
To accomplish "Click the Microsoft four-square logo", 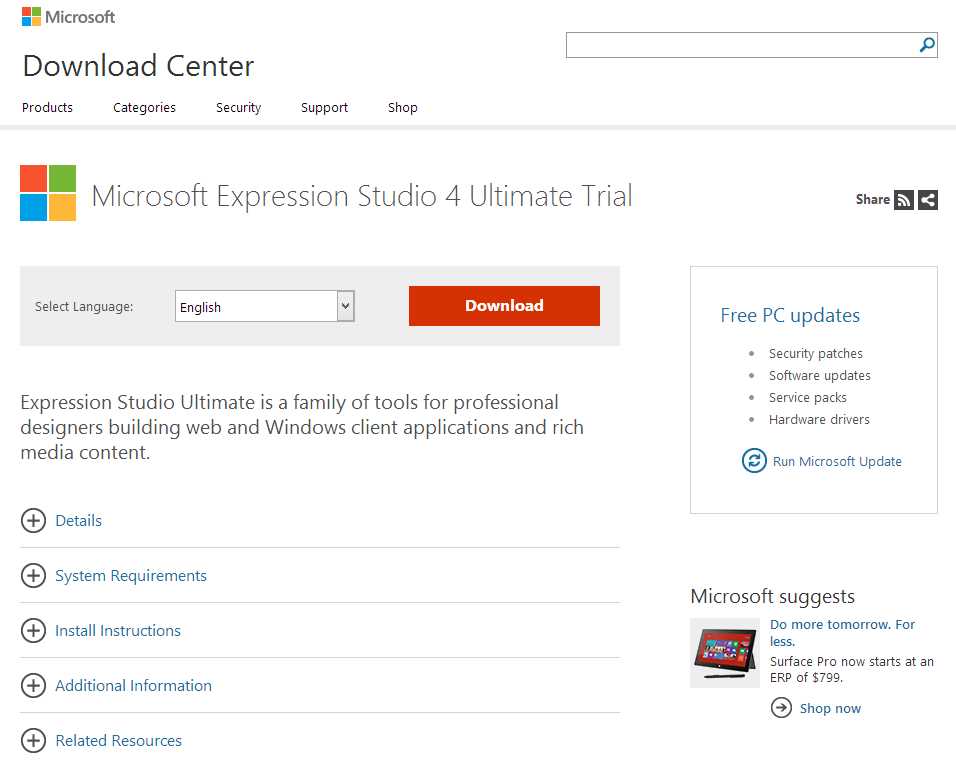I will pos(31,16).
